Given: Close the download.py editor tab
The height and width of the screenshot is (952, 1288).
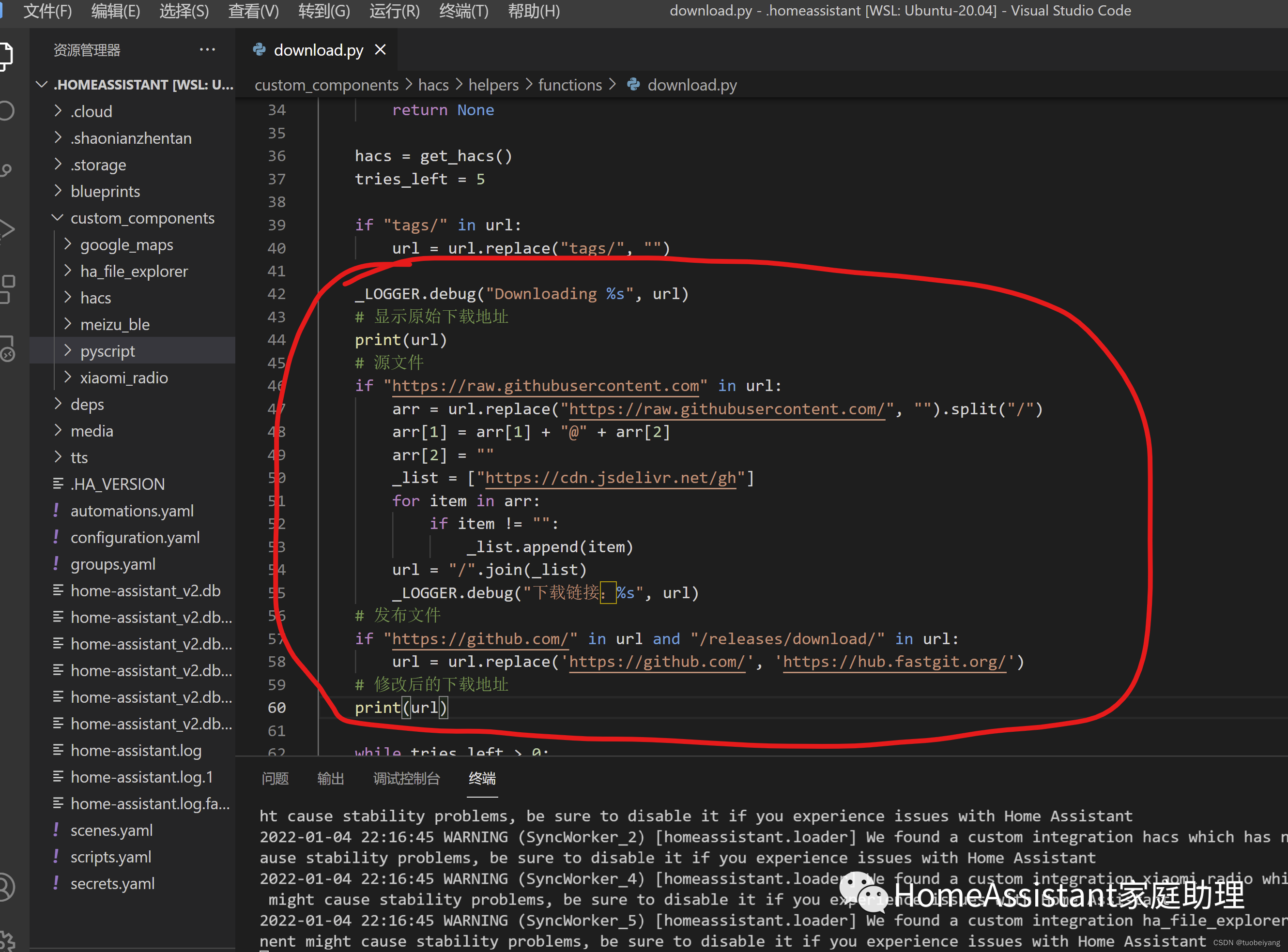Looking at the screenshot, I should 380,50.
